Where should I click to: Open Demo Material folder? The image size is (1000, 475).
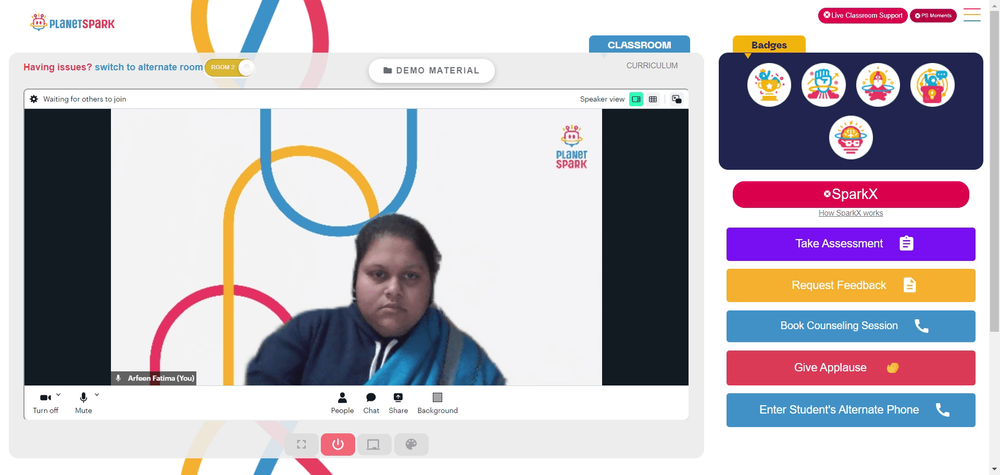432,71
